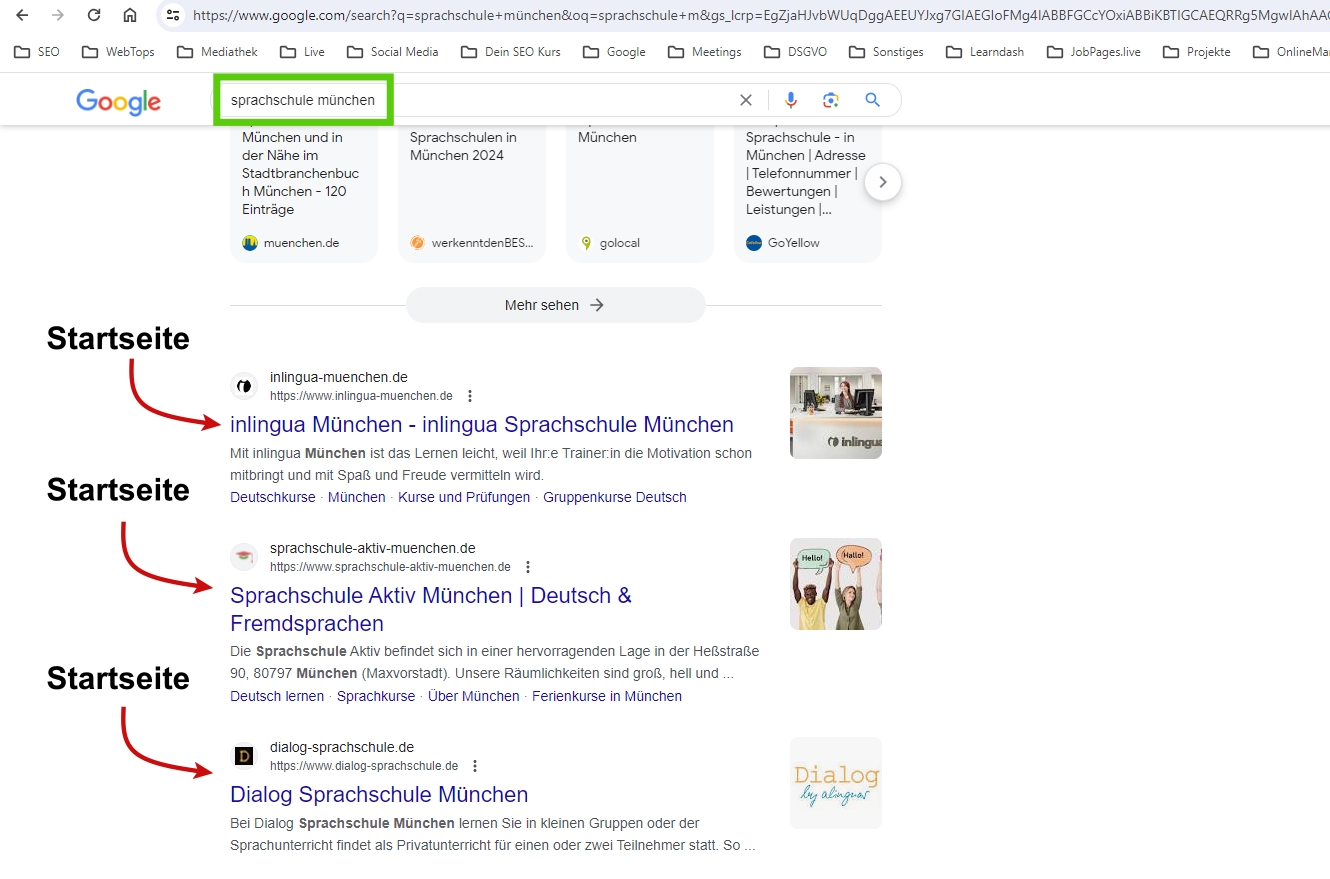Click the Mehr sehen button
This screenshot has height=879, width=1330.
(x=555, y=305)
